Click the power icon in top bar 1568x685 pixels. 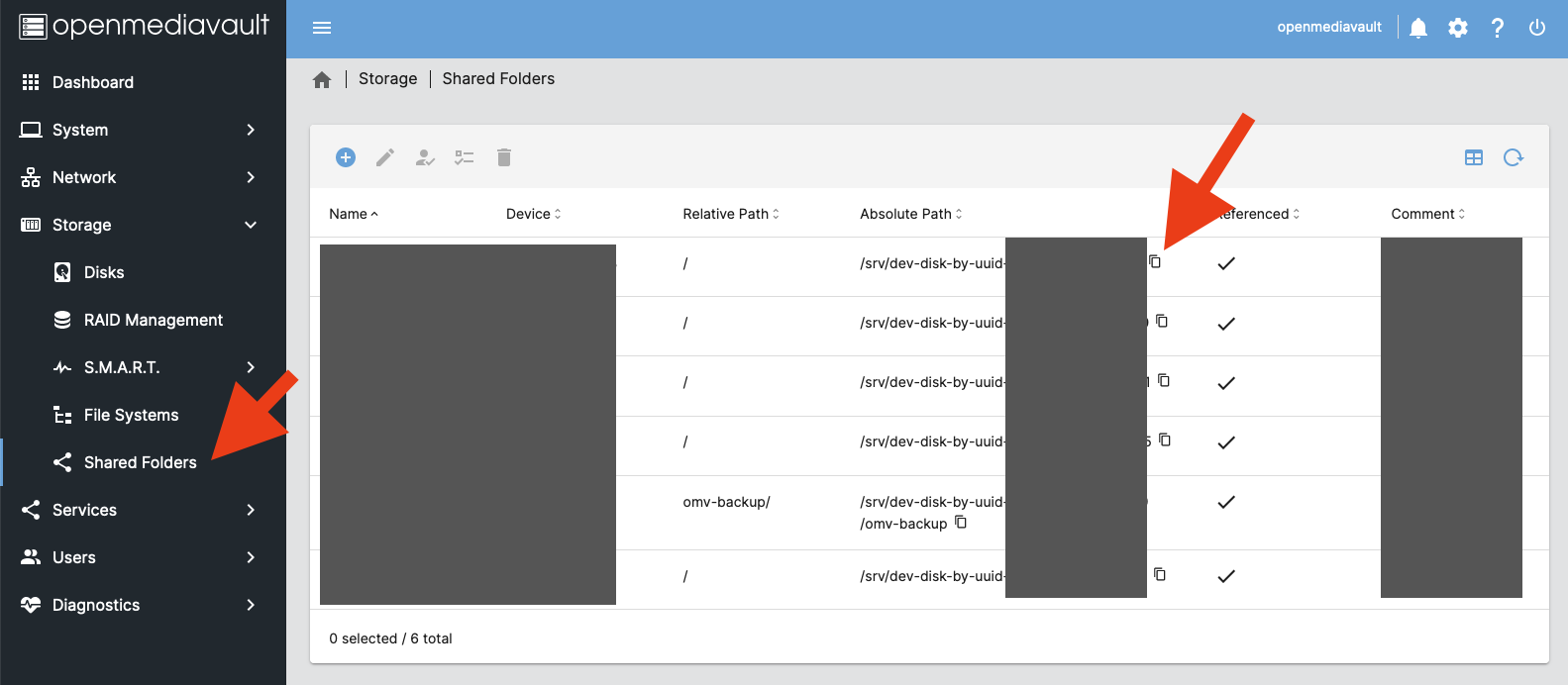pyautogui.click(x=1537, y=28)
